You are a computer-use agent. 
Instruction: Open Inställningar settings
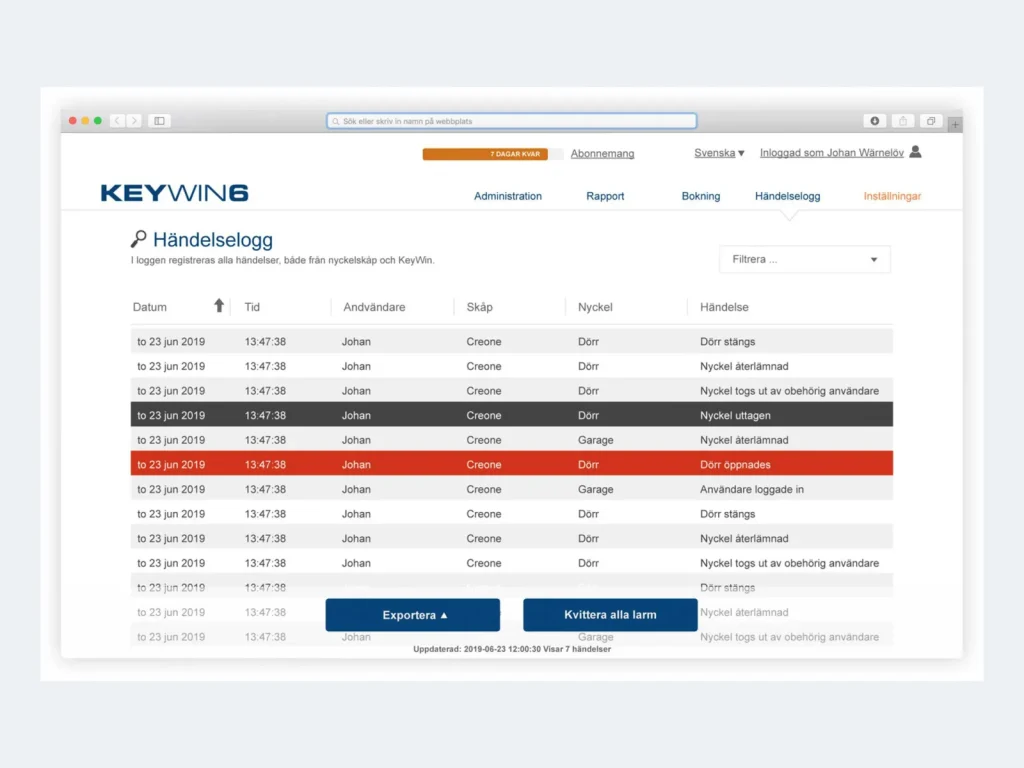892,196
